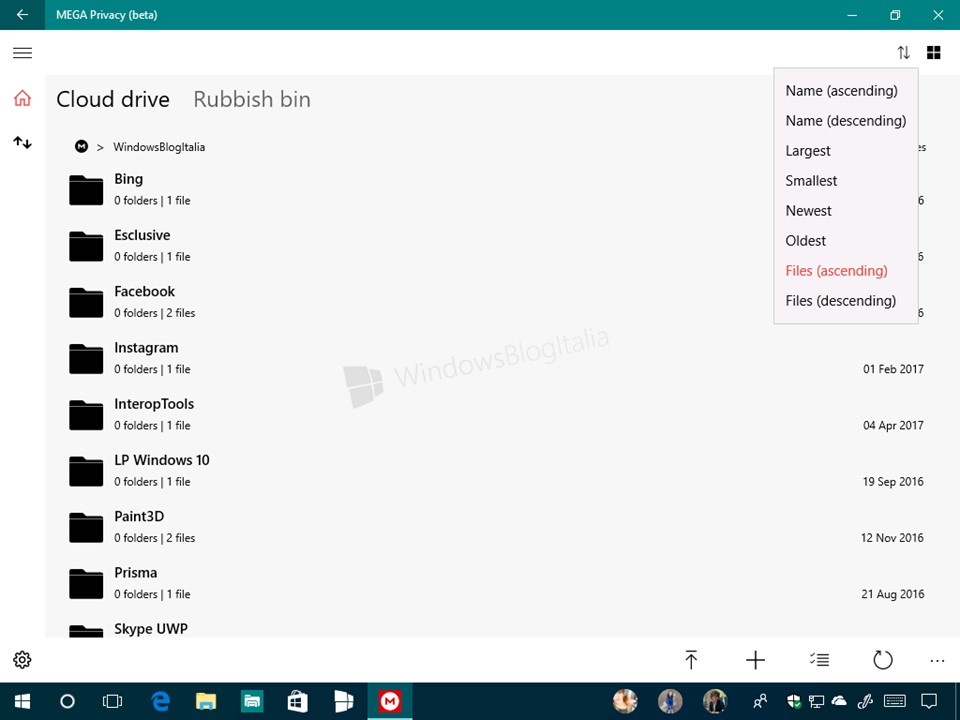Click the Prisma folder name
This screenshot has width=960, height=720.
(x=136, y=573)
